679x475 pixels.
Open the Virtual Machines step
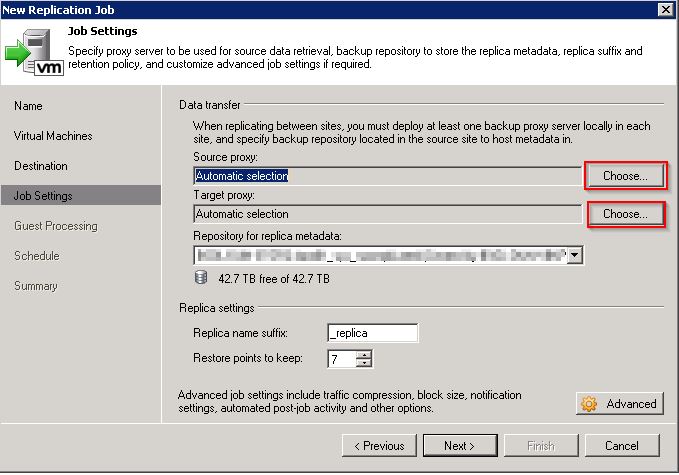pos(53,136)
